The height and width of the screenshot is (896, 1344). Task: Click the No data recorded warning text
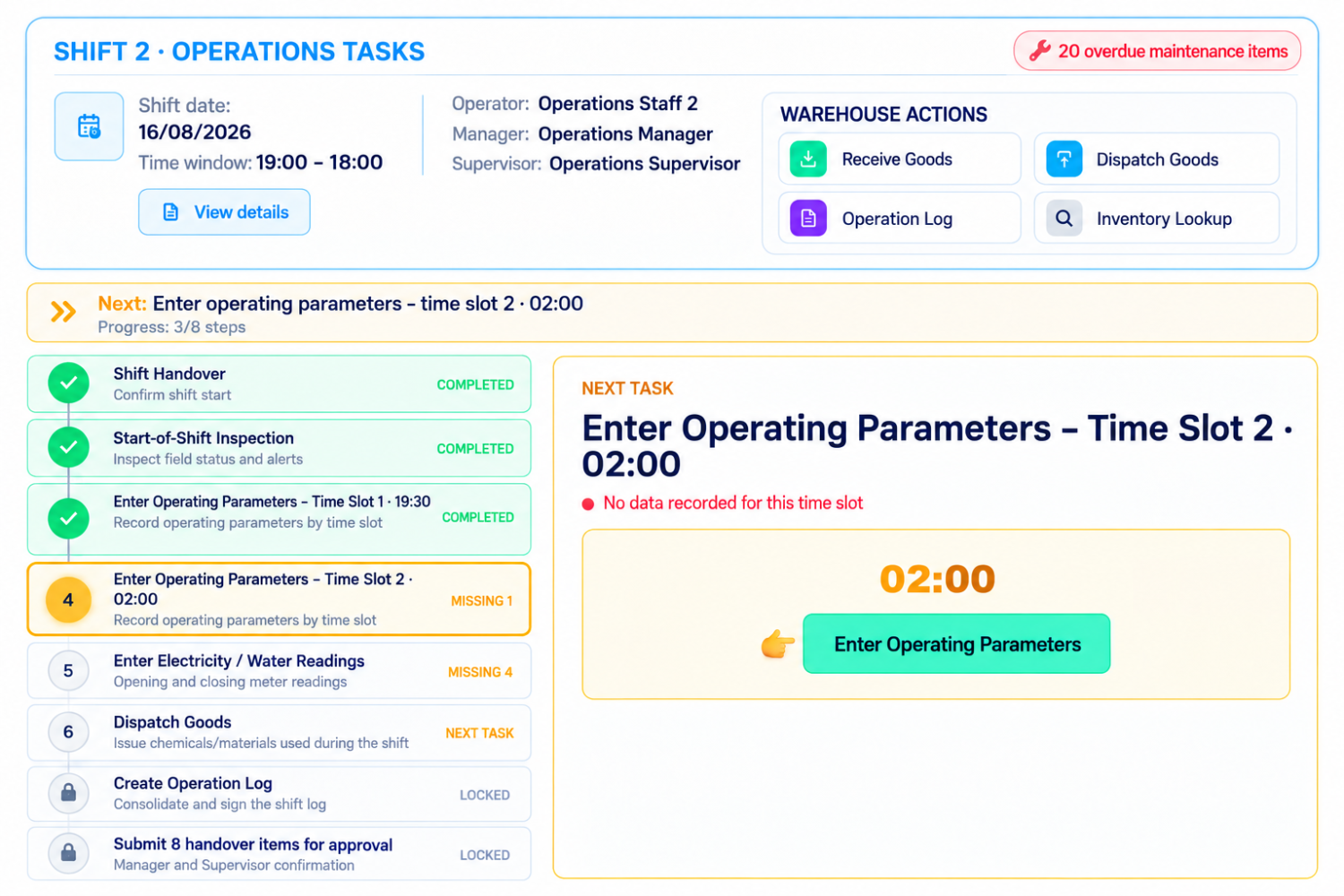pos(733,504)
